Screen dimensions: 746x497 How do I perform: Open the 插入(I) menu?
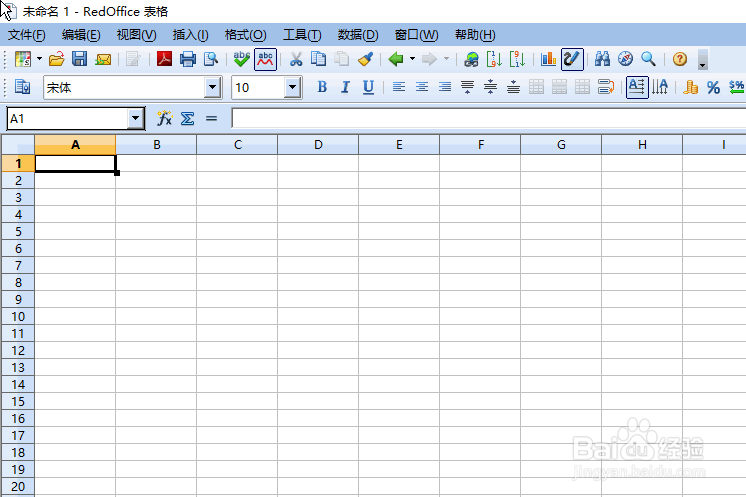[x=190, y=35]
